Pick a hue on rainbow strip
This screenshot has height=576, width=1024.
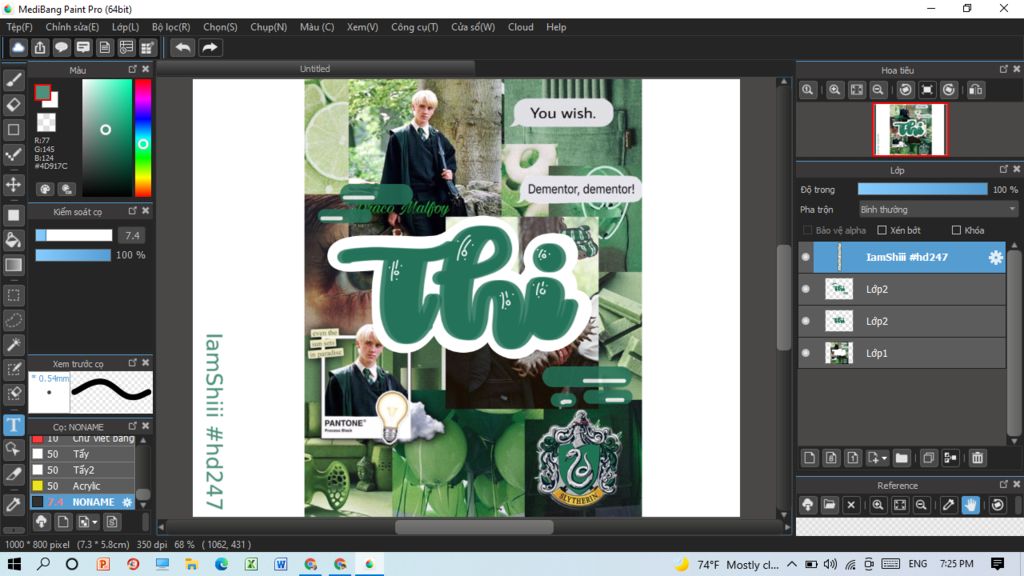[143, 137]
